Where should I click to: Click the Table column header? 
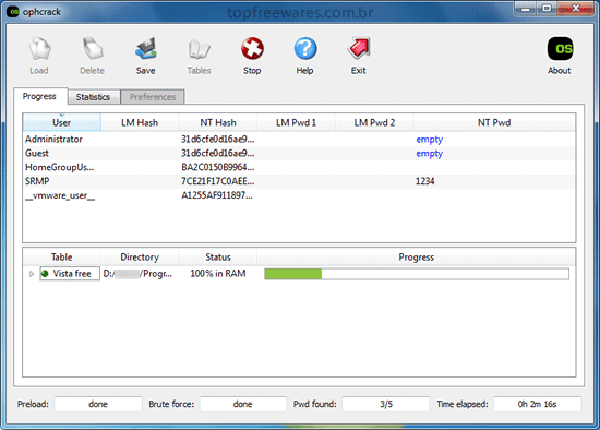[x=62, y=257]
